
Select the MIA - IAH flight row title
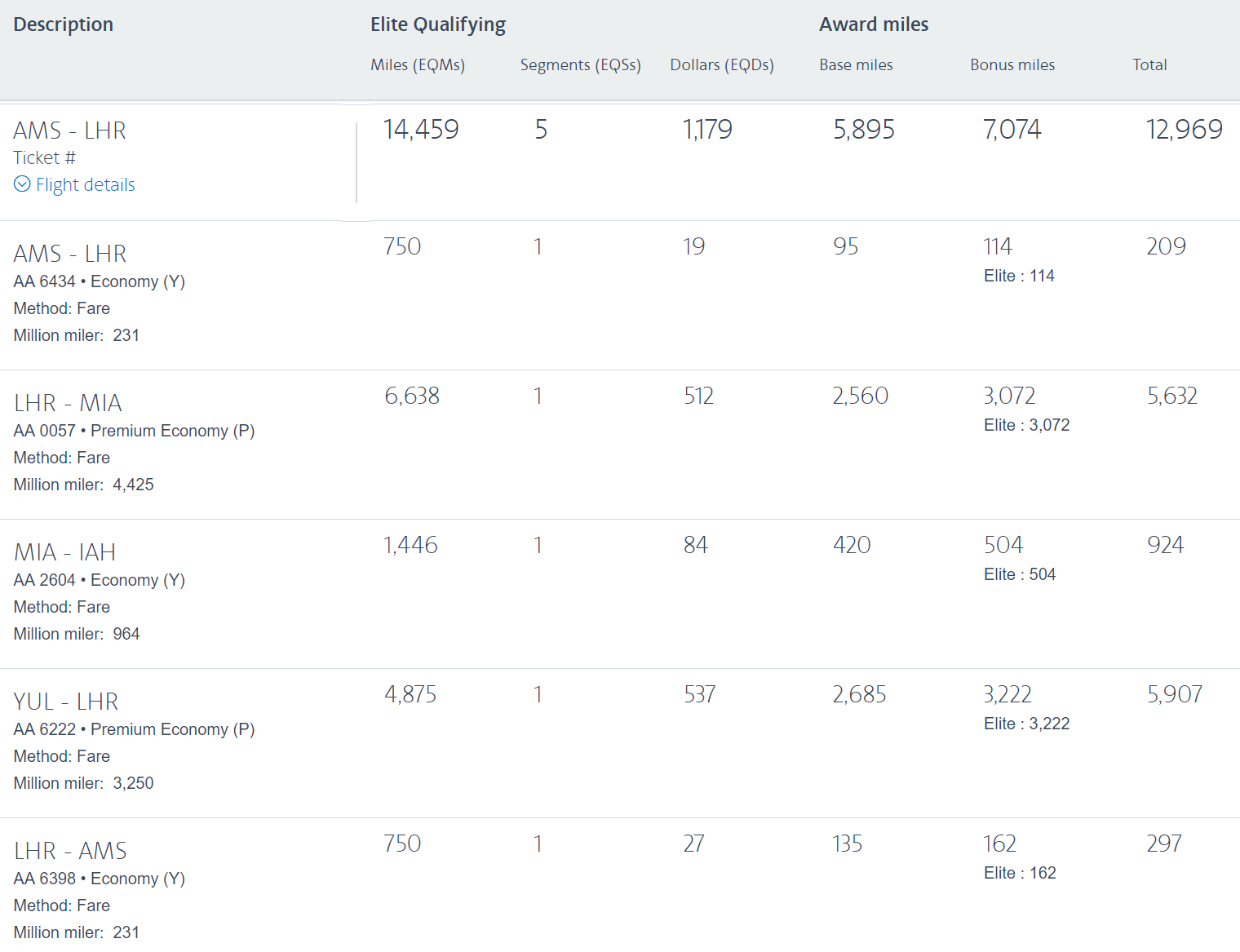(64, 552)
